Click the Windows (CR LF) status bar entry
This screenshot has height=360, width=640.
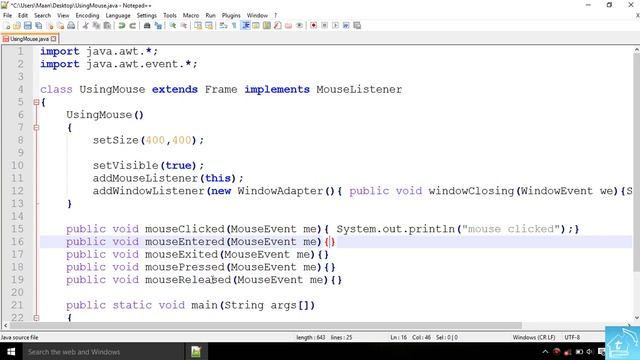(x=534, y=338)
